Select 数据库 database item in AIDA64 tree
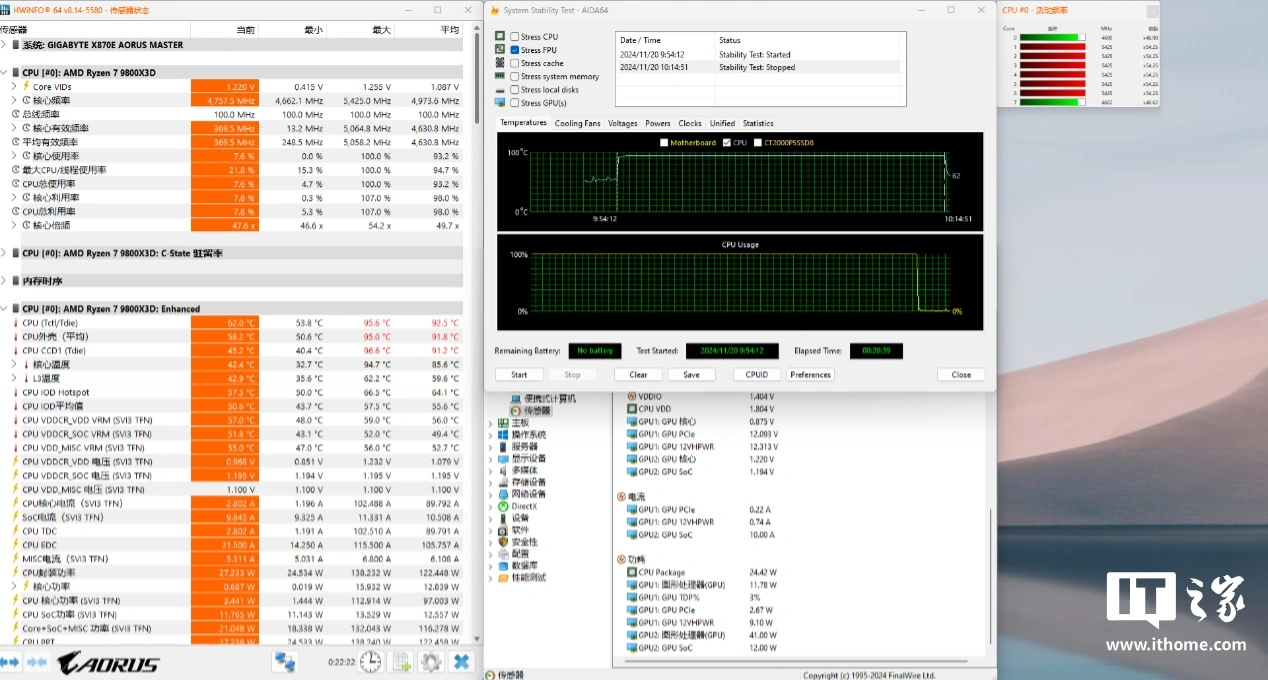This screenshot has height=680, width=1268. click(x=517, y=565)
